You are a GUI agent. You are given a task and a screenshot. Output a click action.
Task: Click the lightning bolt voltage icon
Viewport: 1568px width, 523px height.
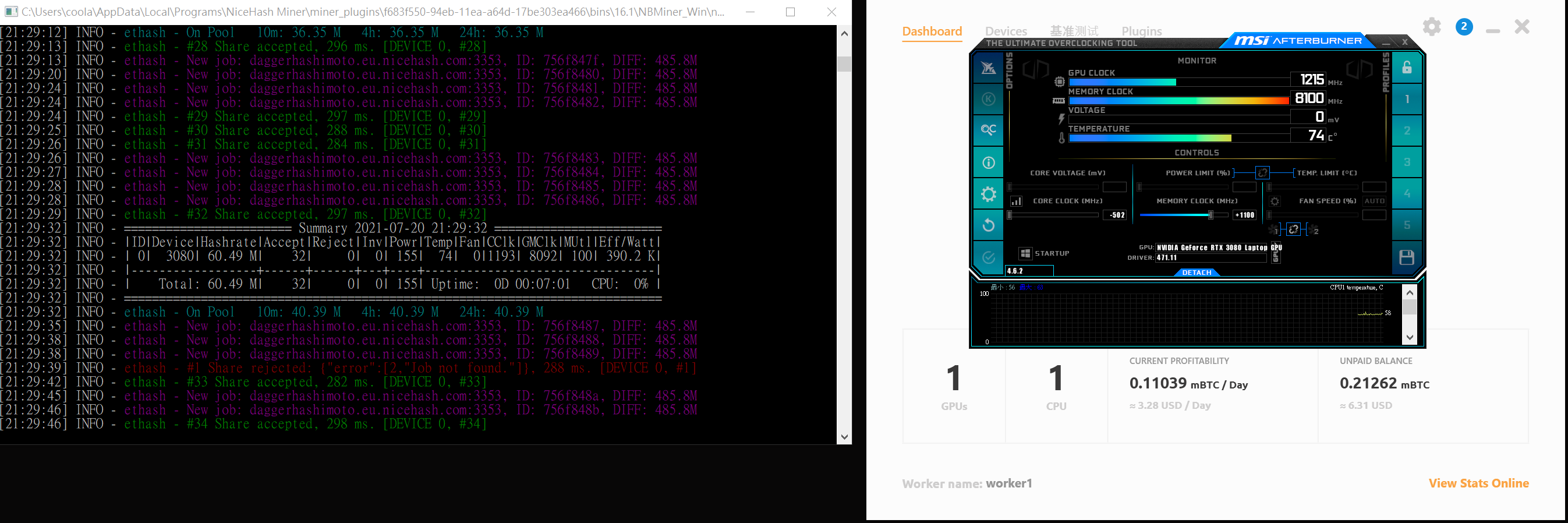[1061, 119]
